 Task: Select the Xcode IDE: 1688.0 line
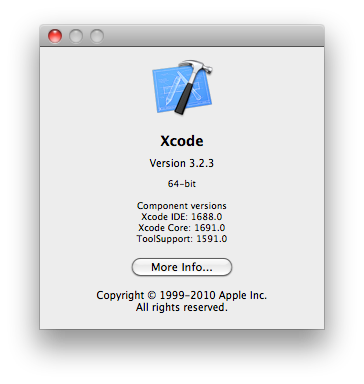pos(182,217)
